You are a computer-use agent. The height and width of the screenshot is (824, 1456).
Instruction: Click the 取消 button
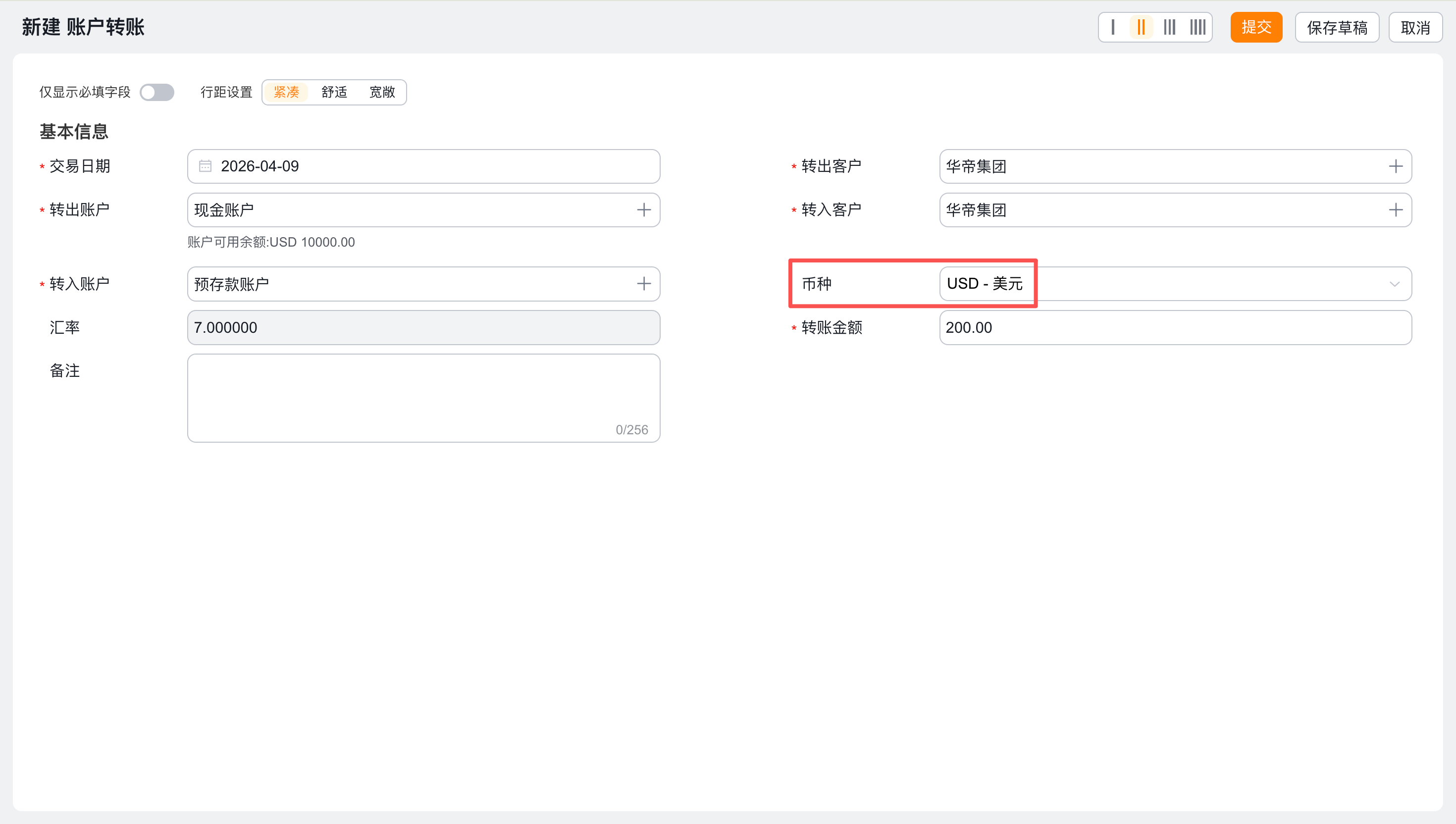pos(1415,27)
